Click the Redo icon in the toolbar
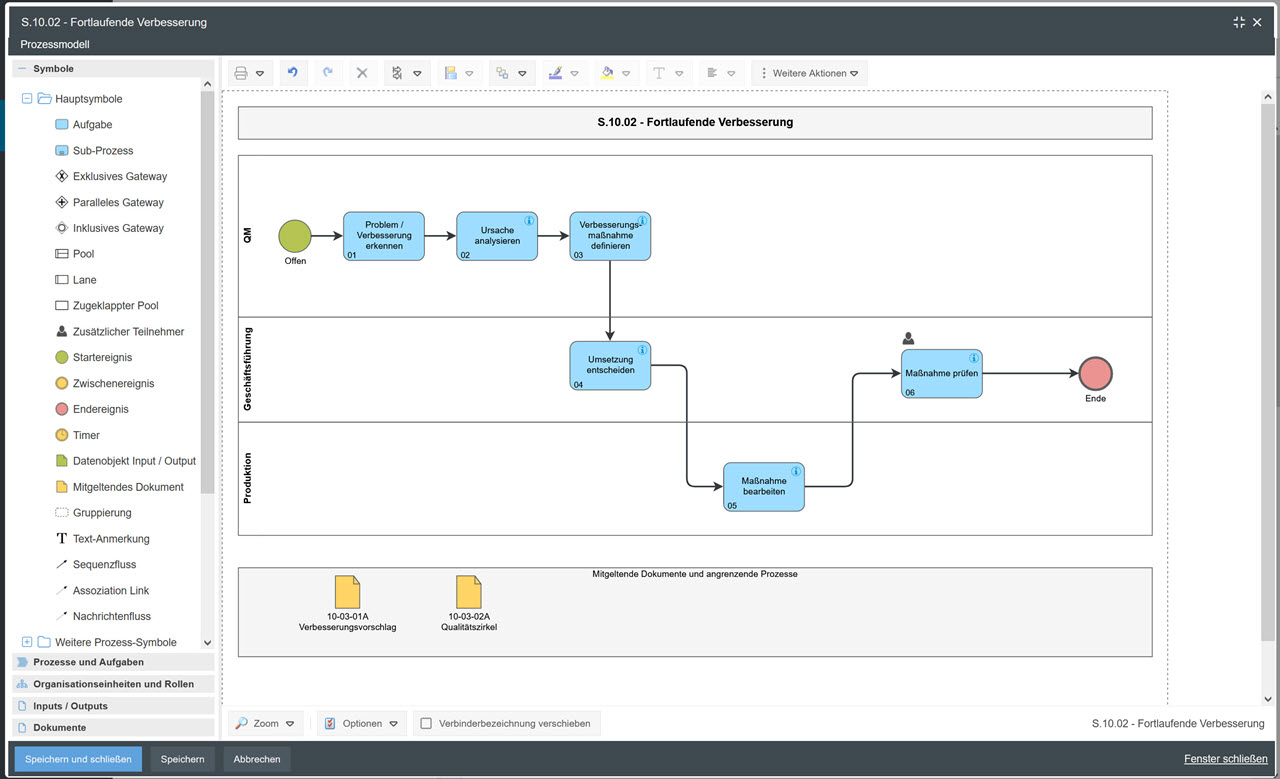Screen dimensions: 1280x779 pyautogui.click(x=327, y=72)
